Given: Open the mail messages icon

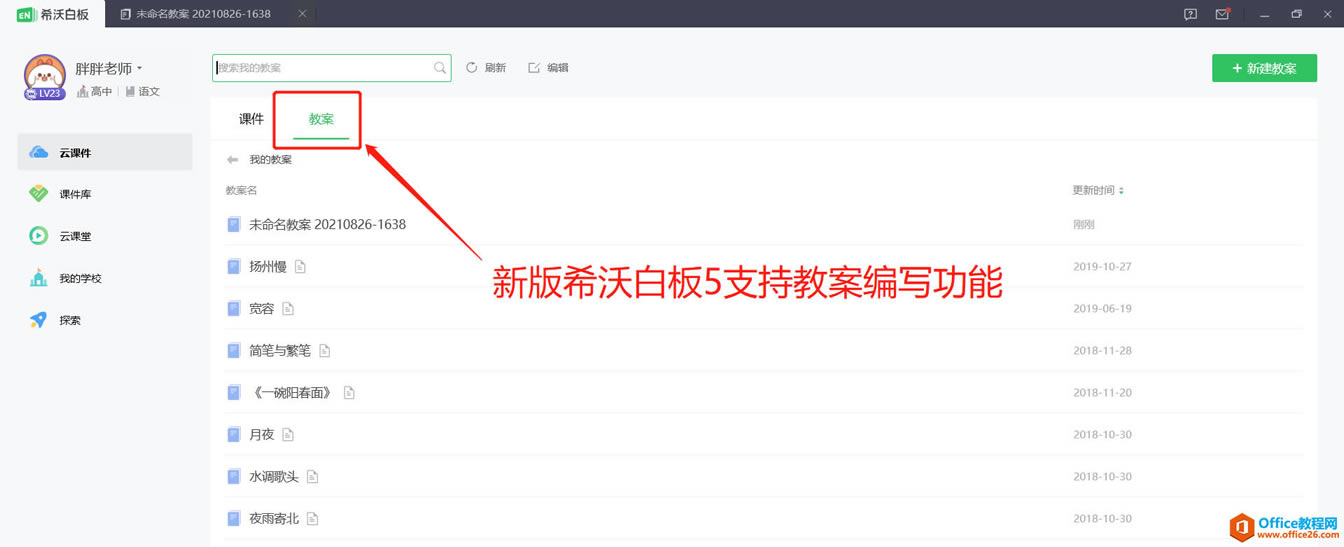Looking at the screenshot, I should coord(1222,14).
